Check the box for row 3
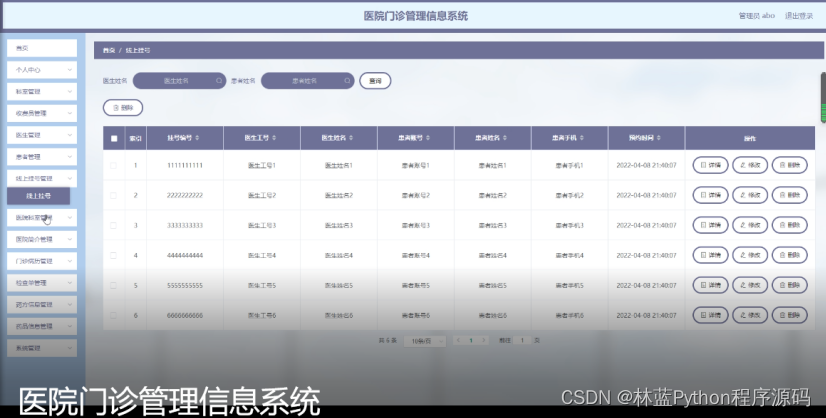Viewport: 826px width, 418px height. 114,226
